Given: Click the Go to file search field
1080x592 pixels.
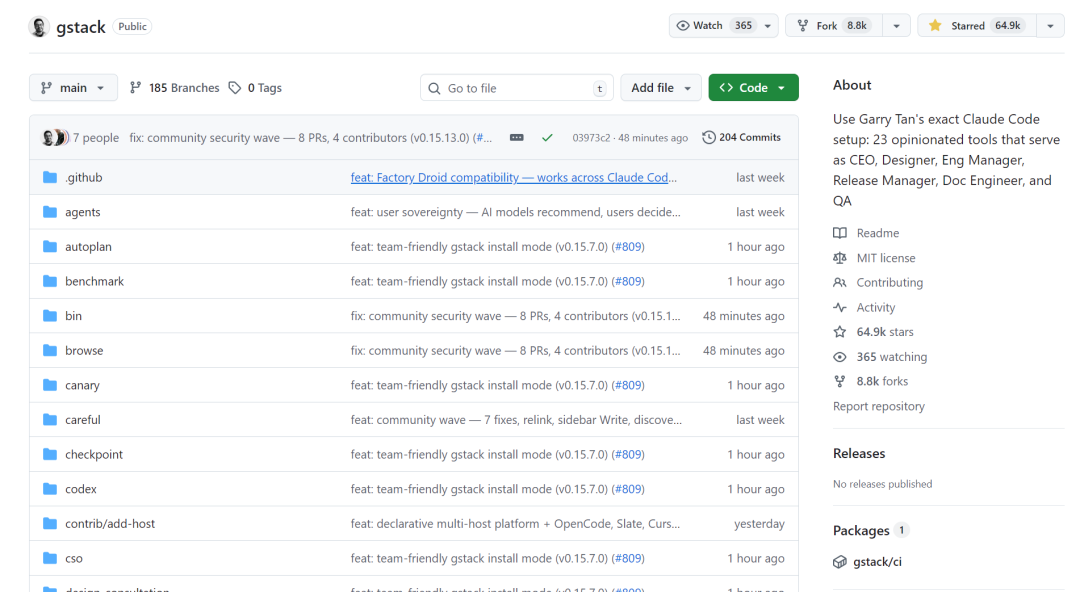Looking at the screenshot, I should 516,88.
